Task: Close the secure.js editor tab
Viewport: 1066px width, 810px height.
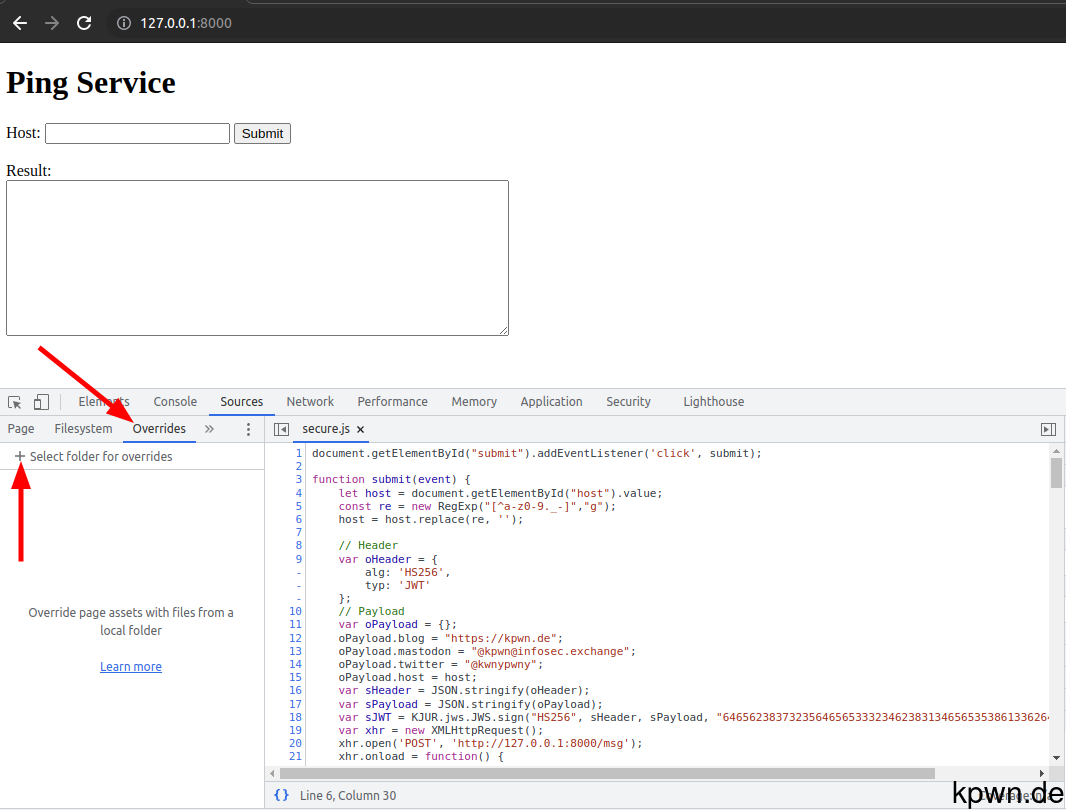Action: (360, 428)
